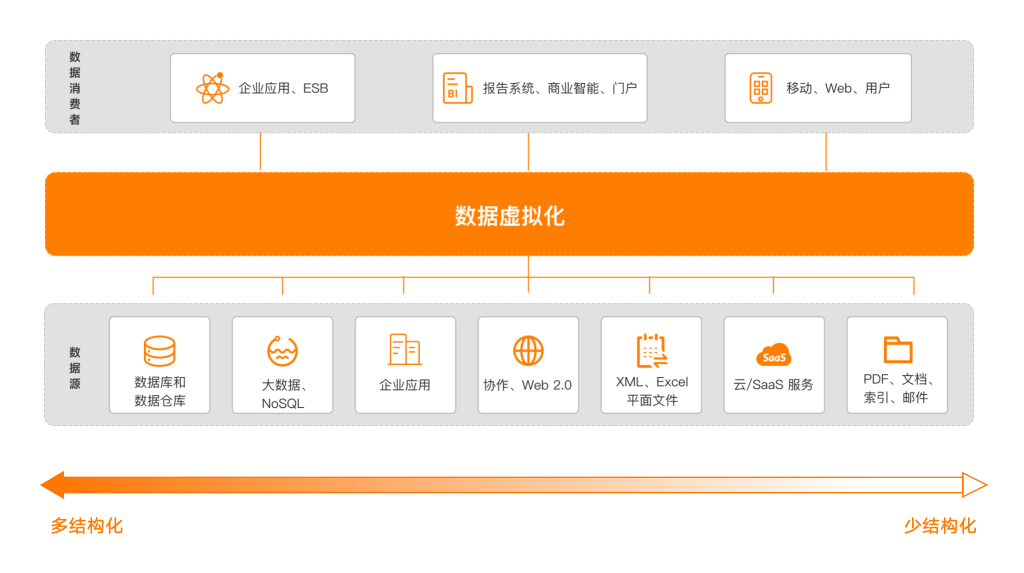Click the left solid arrowhead of gradient bar
This screenshot has width=1024, height=573.
coord(52,485)
